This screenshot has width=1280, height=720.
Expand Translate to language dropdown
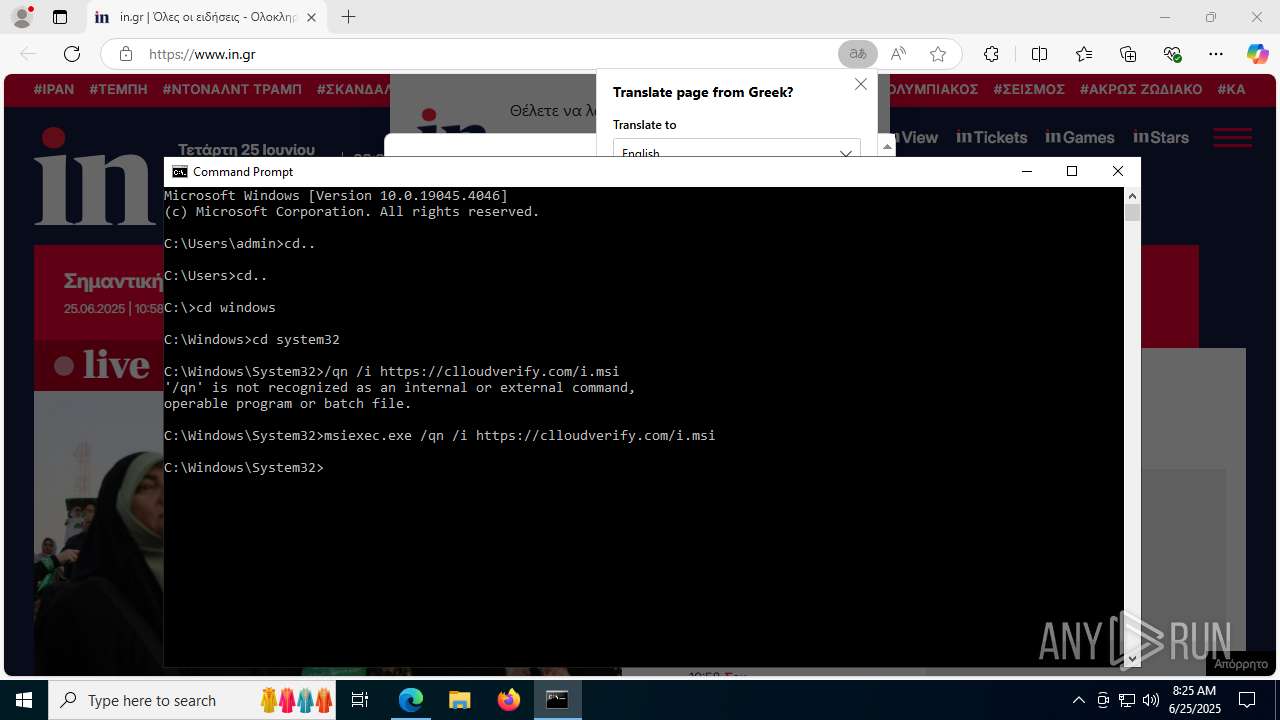point(737,149)
